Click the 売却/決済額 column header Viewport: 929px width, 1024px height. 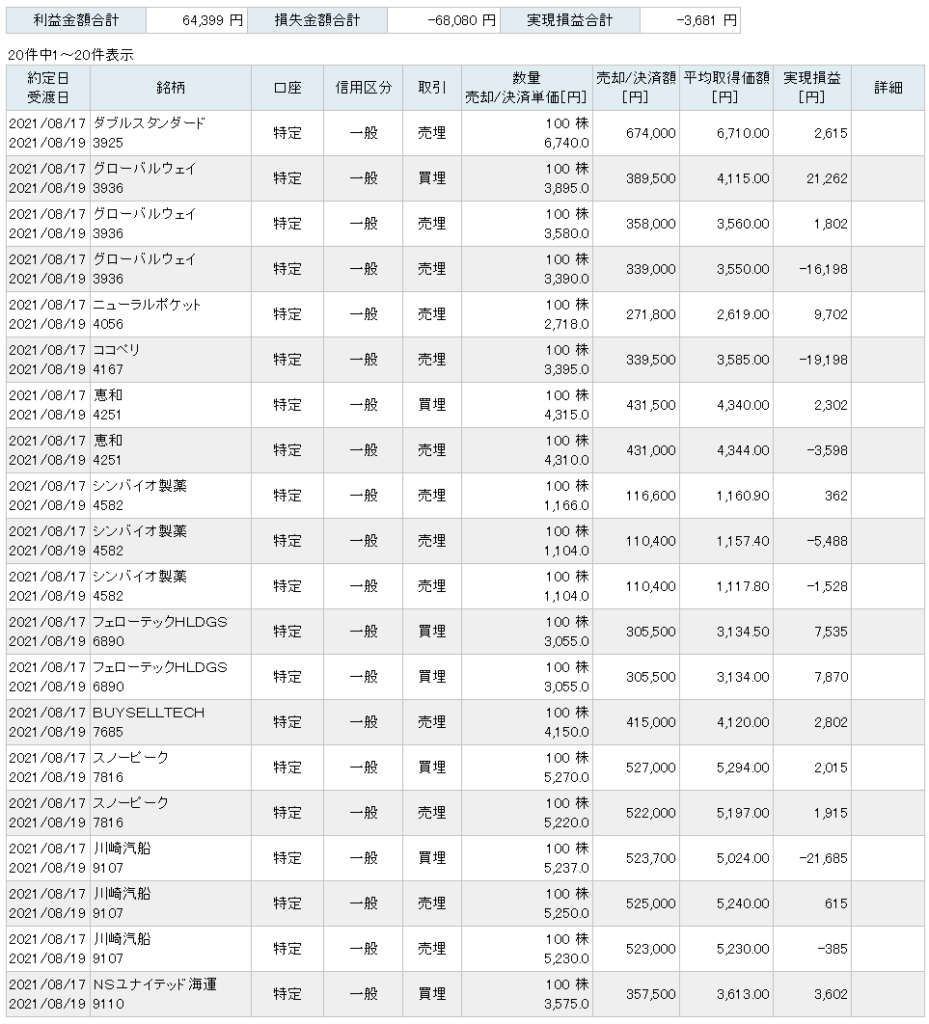coord(635,88)
